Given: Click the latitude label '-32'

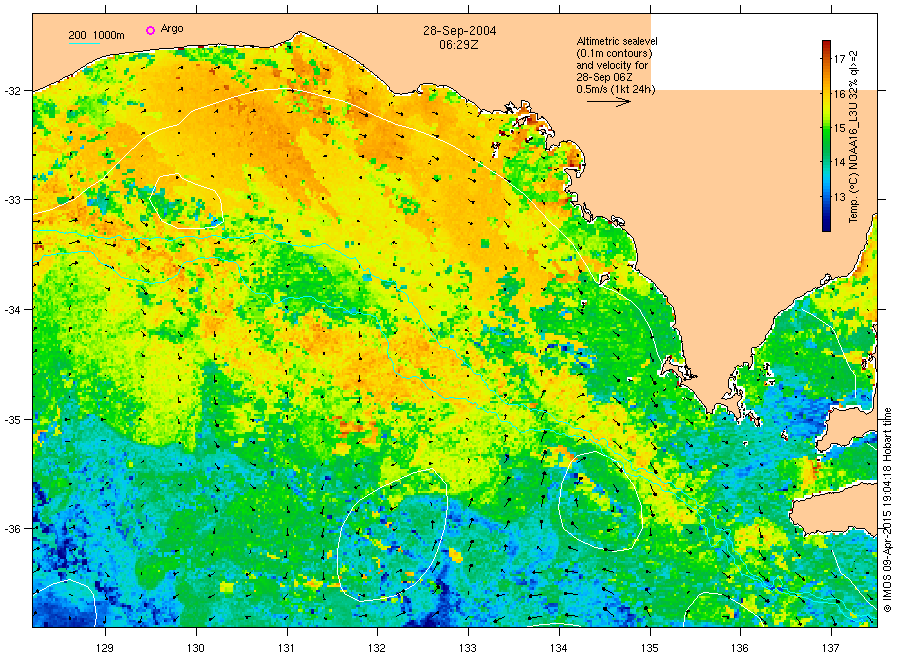Looking at the screenshot, I should click(13, 91).
